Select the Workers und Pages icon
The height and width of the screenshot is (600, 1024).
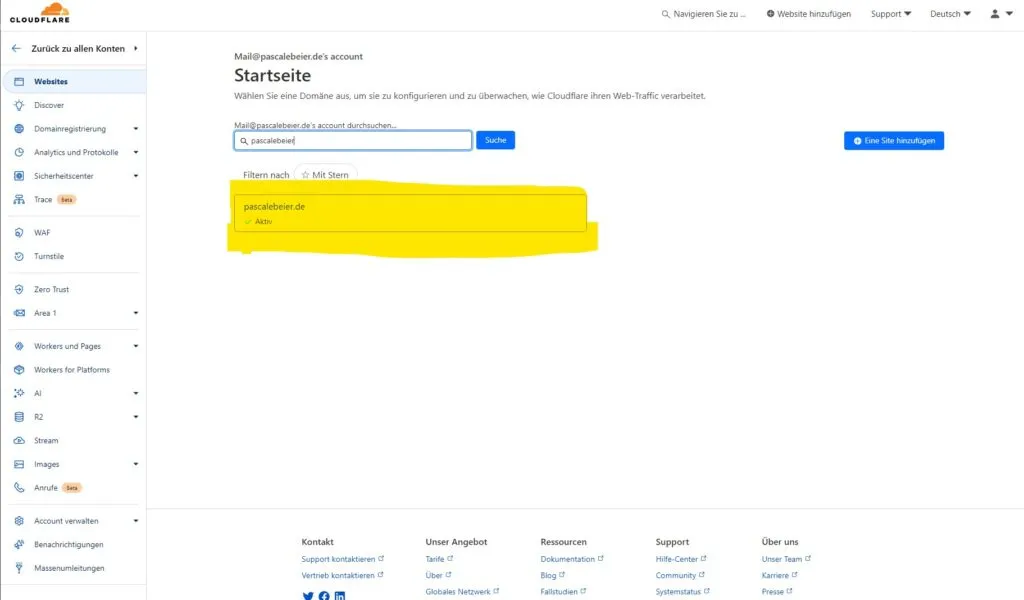pyautogui.click(x=20, y=346)
